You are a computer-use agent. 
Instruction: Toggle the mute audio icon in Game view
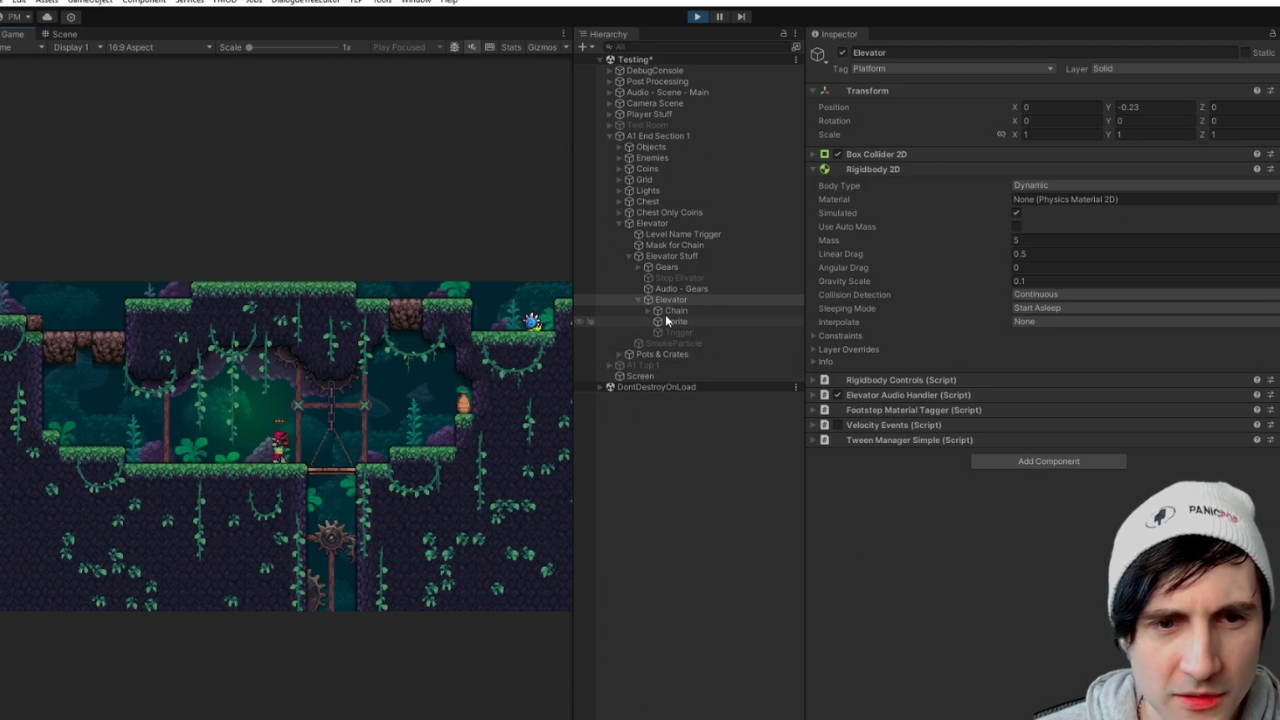click(x=473, y=47)
